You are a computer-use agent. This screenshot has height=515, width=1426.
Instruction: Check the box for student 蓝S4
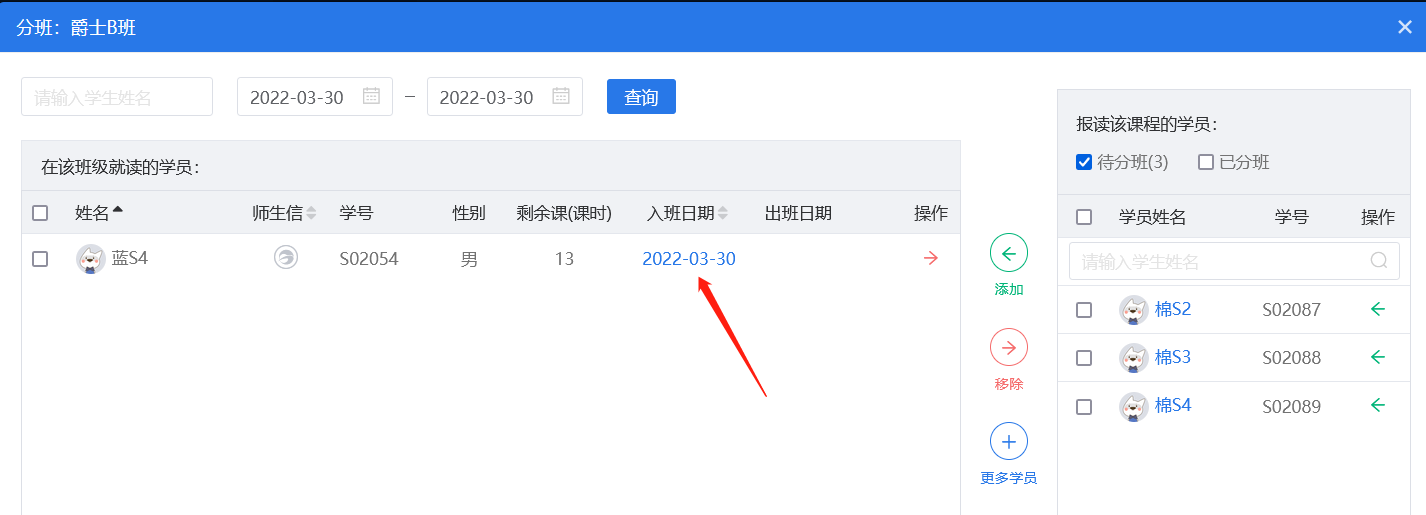(40, 259)
